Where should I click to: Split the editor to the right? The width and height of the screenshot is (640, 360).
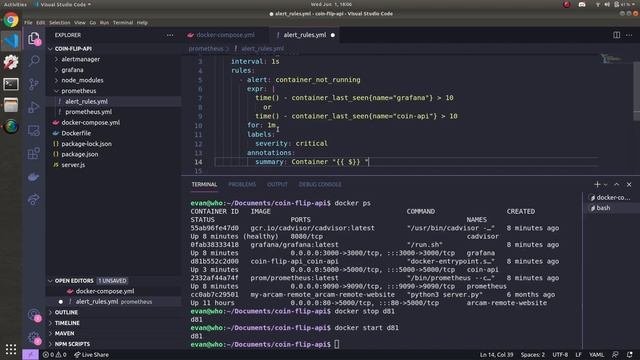(616, 35)
